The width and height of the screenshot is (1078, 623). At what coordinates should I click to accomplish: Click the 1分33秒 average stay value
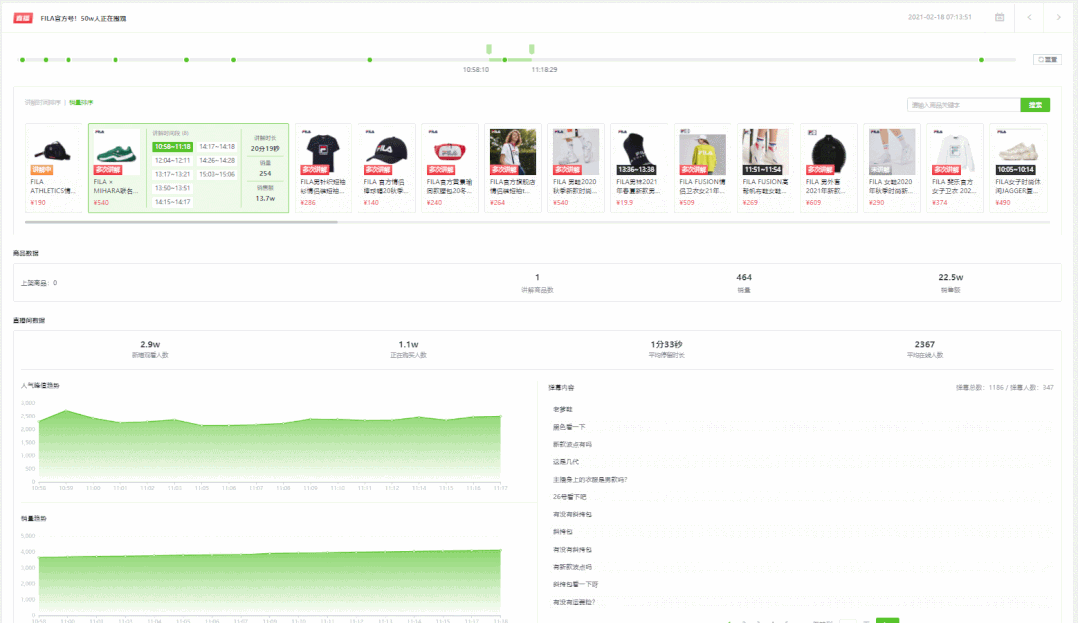(666, 344)
